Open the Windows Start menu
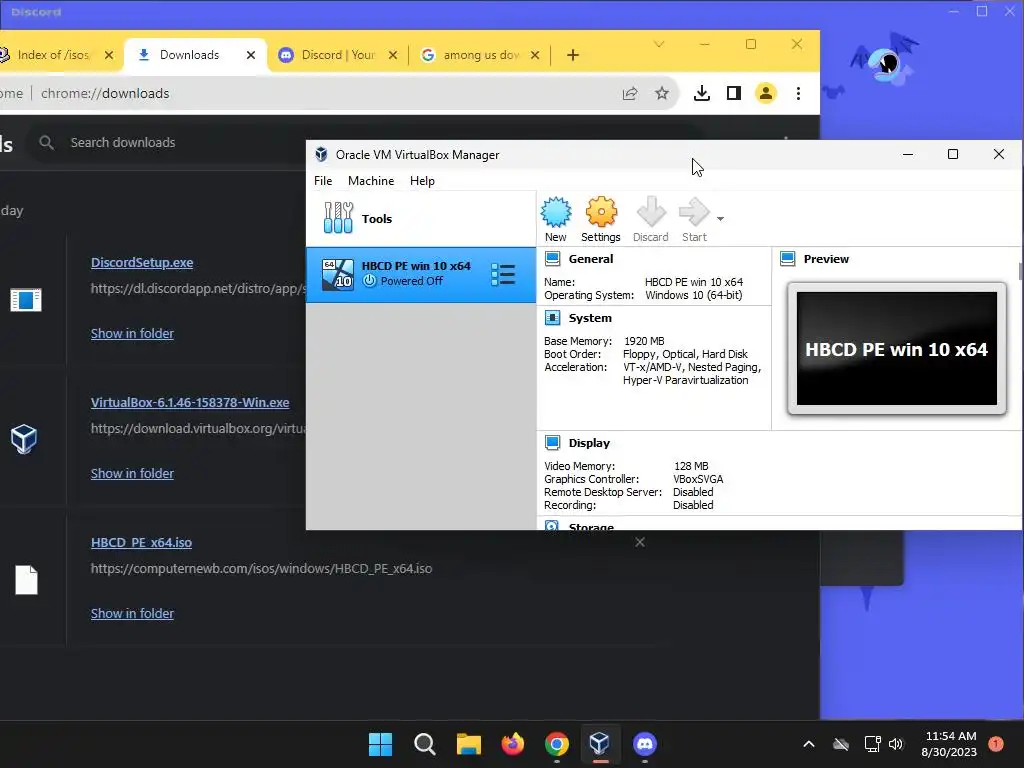The height and width of the screenshot is (768, 1024). click(x=381, y=744)
